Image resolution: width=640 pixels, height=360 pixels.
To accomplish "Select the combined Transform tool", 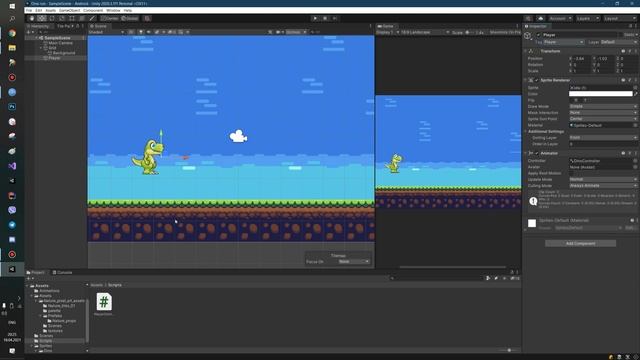I will pos(82,18).
